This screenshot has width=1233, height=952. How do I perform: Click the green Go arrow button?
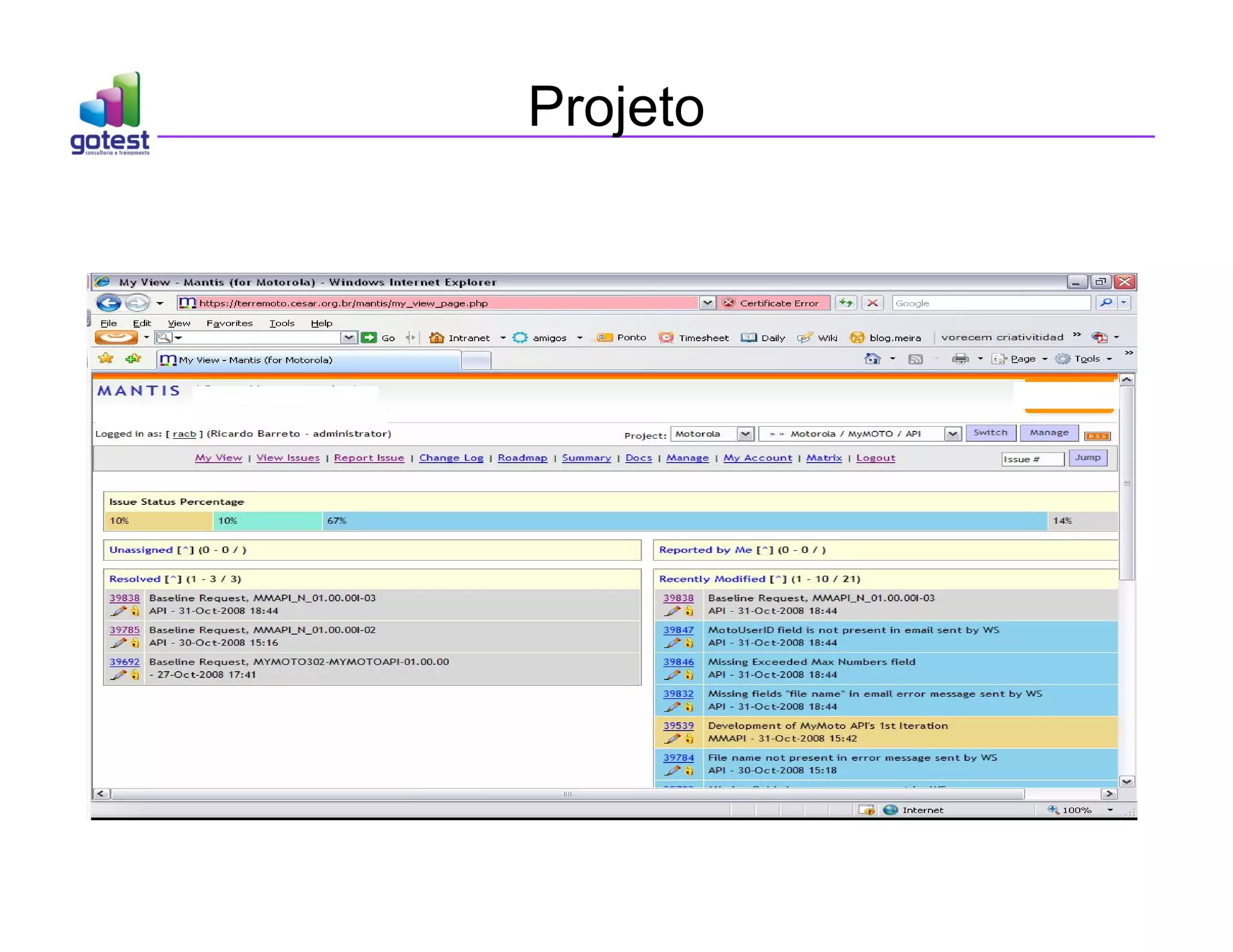pyautogui.click(x=368, y=338)
